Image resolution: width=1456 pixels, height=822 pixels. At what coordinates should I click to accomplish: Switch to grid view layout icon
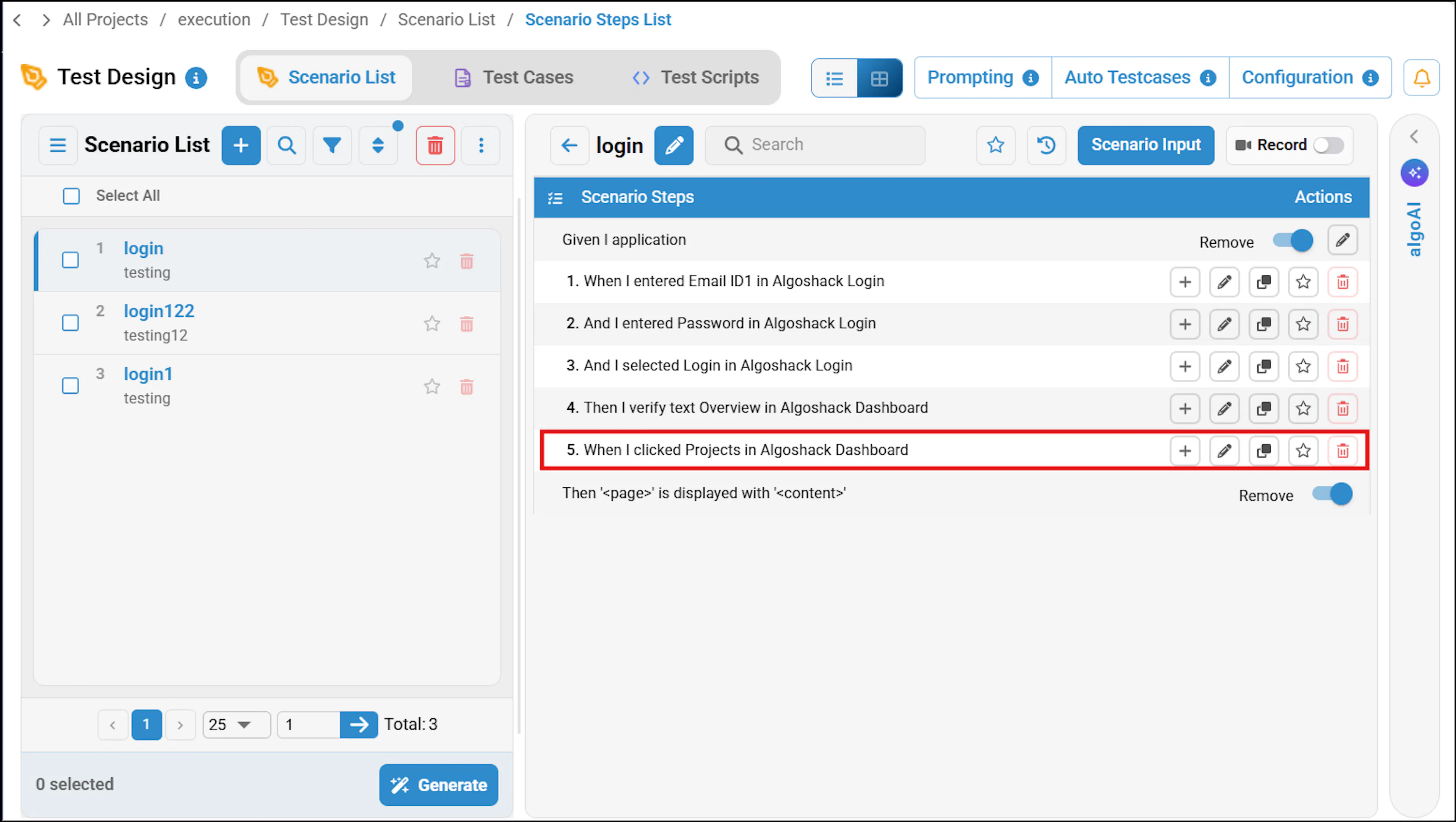tap(880, 78)
